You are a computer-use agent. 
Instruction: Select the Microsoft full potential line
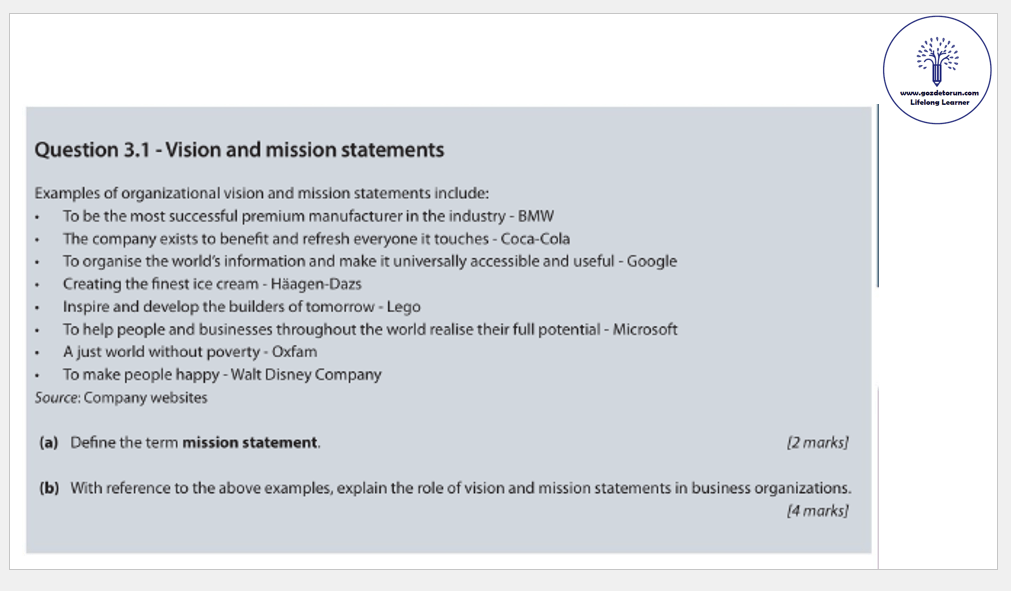[370, 329]
